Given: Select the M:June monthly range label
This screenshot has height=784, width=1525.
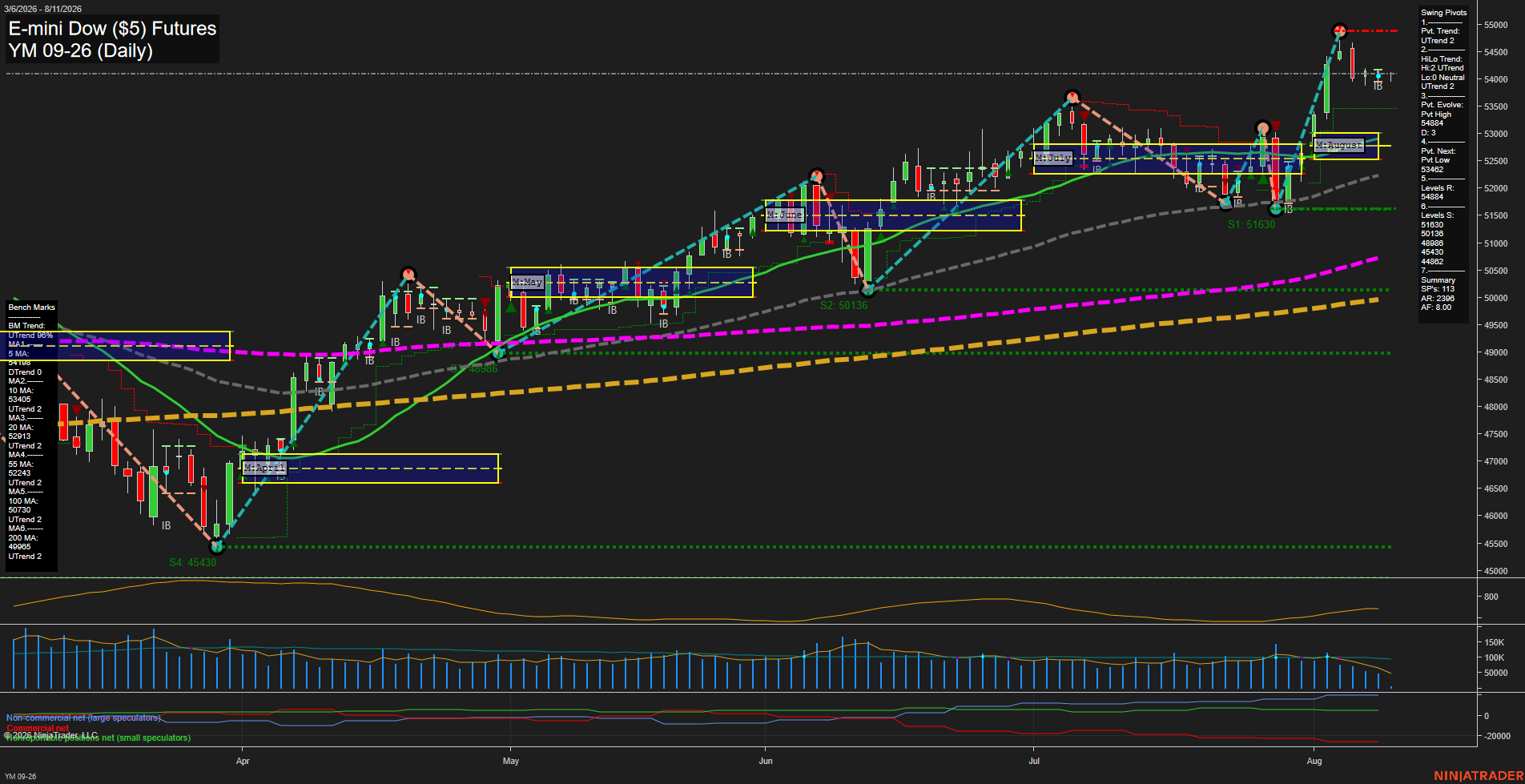Looking at the screenshot, I should [x=785, y=215].
